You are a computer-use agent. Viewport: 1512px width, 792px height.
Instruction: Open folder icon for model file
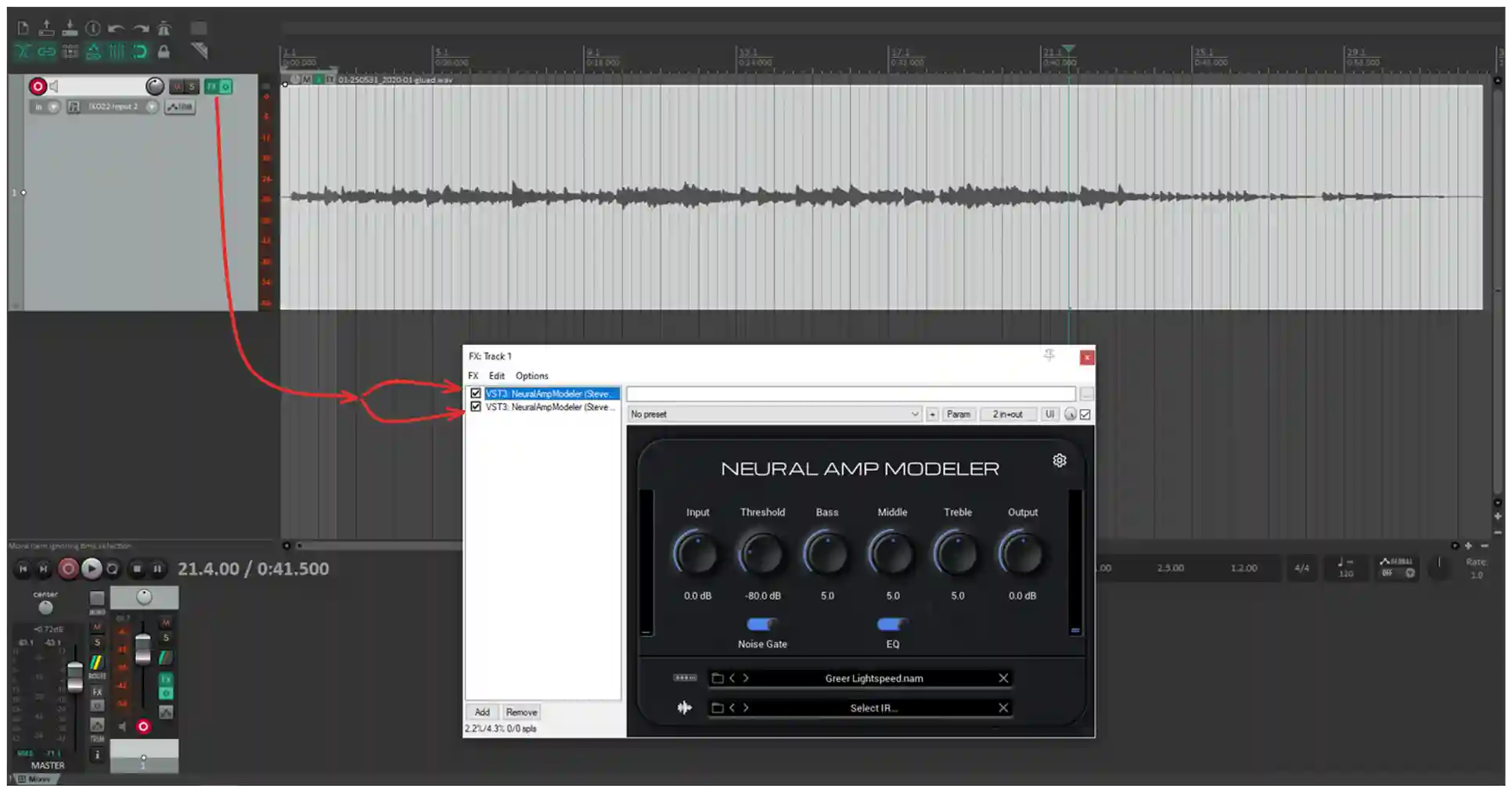717,678
